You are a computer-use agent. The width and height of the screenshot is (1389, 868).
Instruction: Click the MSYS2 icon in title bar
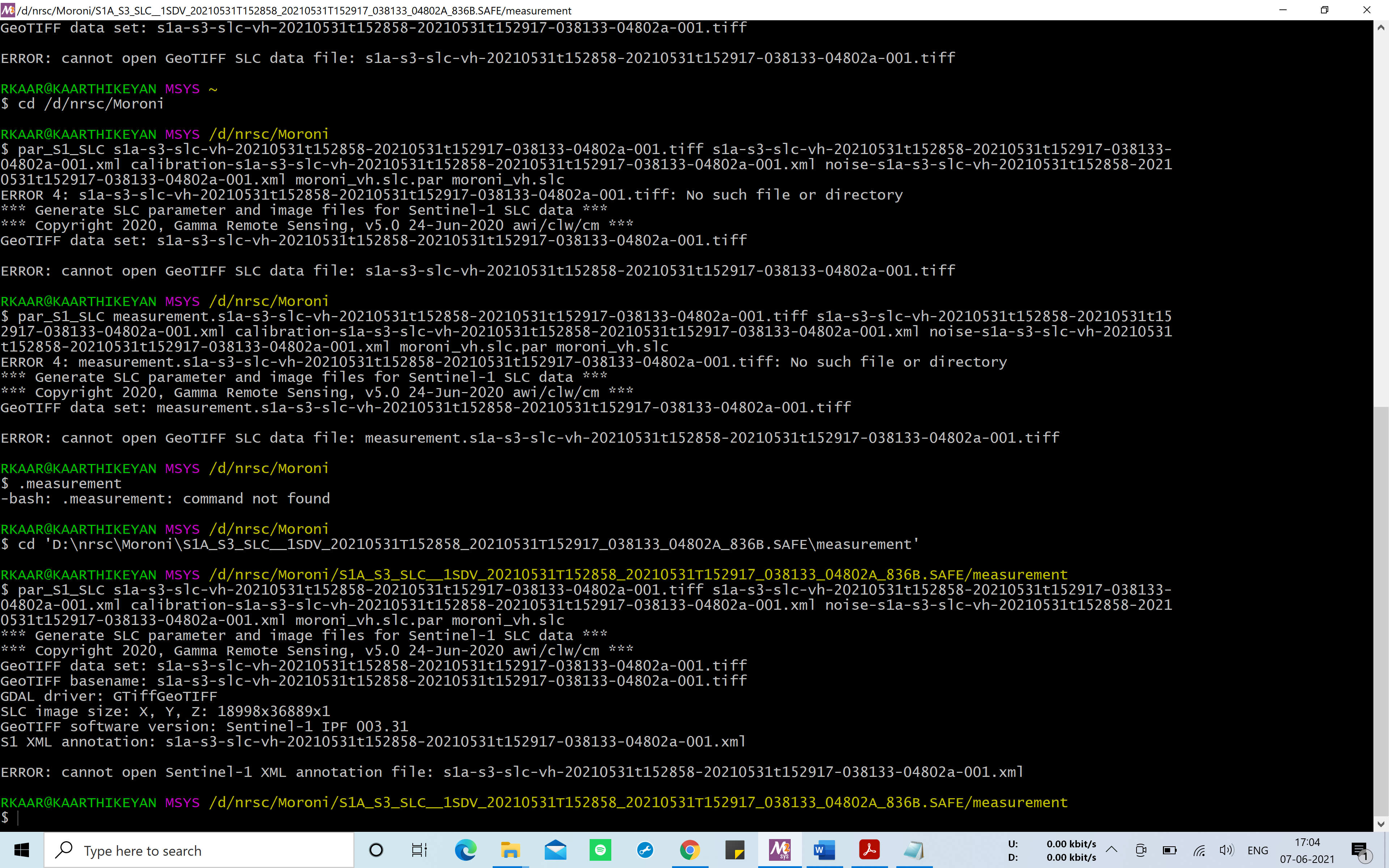pos(8,10)
